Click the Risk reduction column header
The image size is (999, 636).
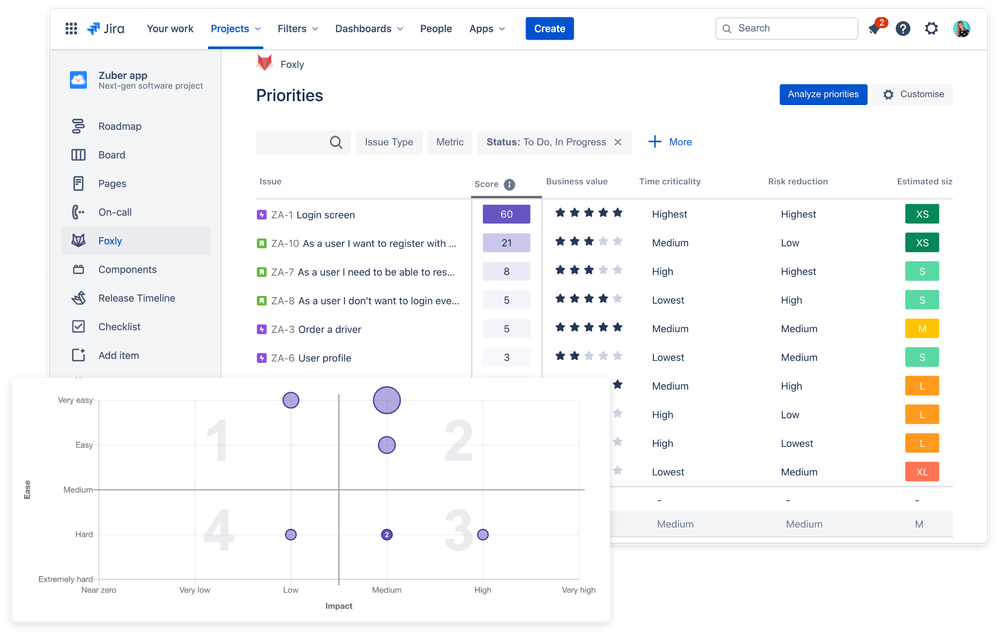click(x=798, y=182)
